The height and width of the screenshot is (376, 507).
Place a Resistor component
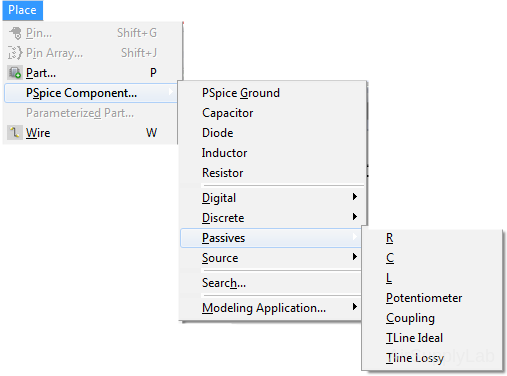click(272, 173)
